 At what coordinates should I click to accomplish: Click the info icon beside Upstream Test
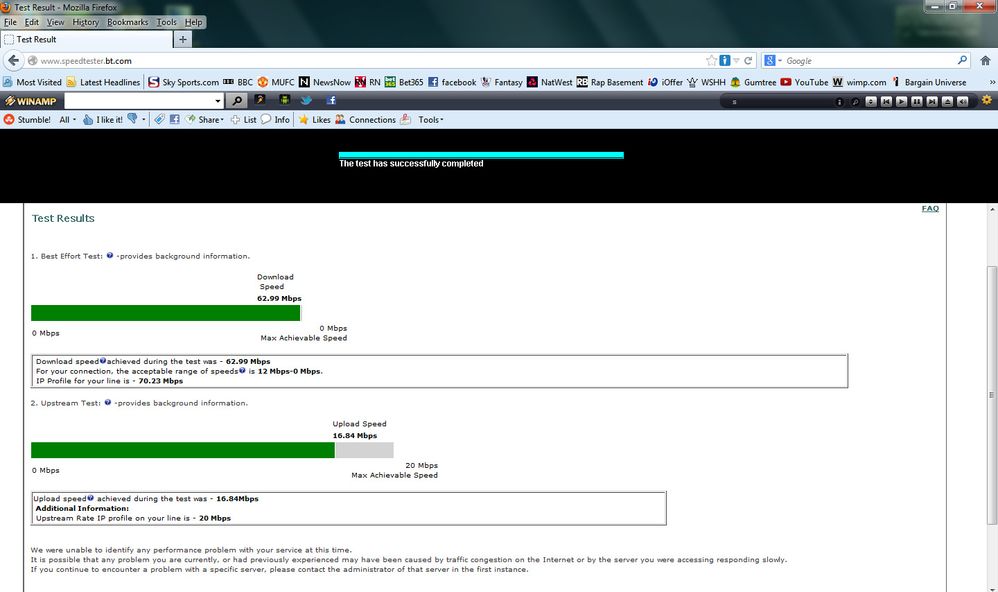[x=108, y=402]
